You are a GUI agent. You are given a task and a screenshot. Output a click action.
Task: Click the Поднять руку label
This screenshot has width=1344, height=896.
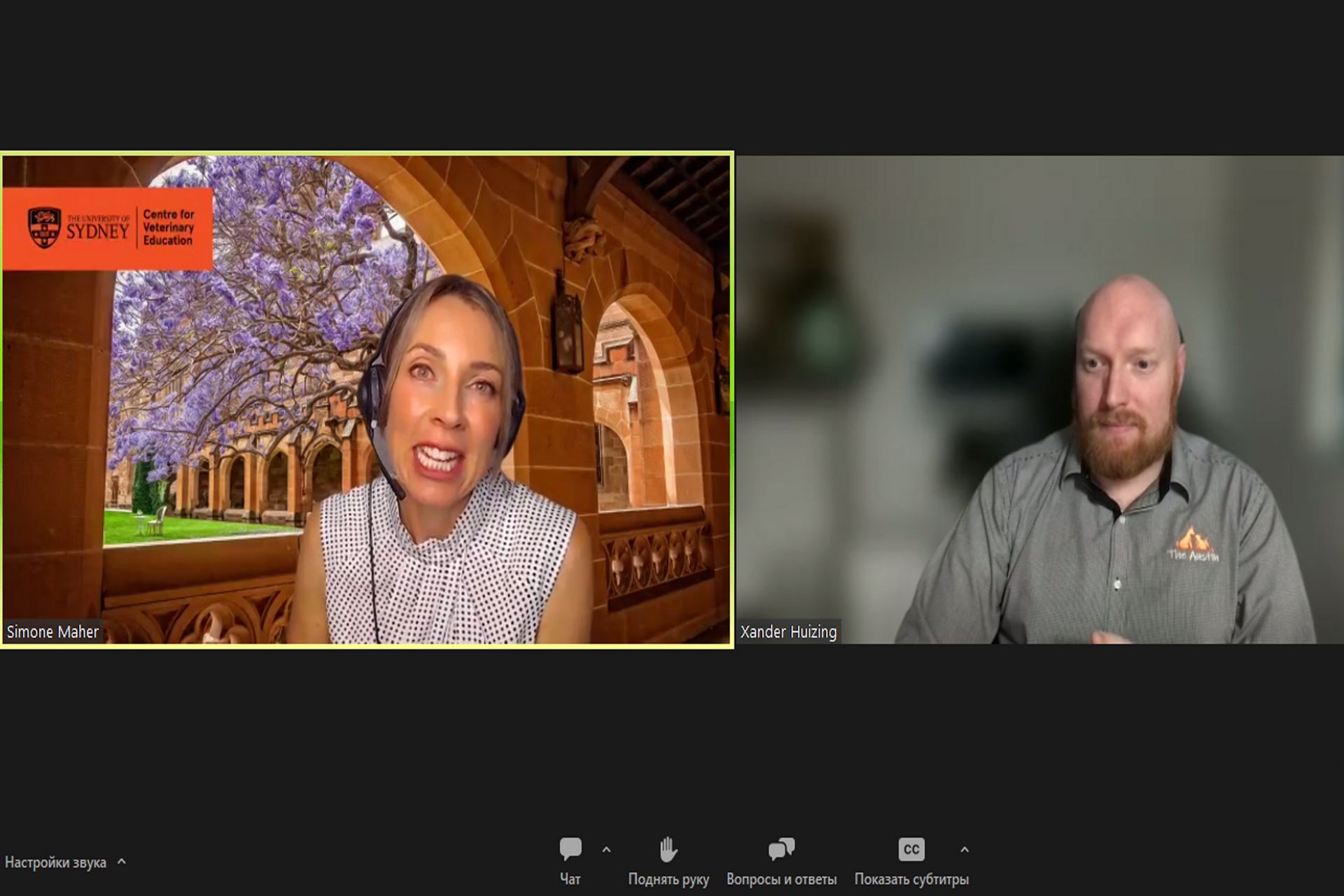pyautogui.click(x=668, y=879)
